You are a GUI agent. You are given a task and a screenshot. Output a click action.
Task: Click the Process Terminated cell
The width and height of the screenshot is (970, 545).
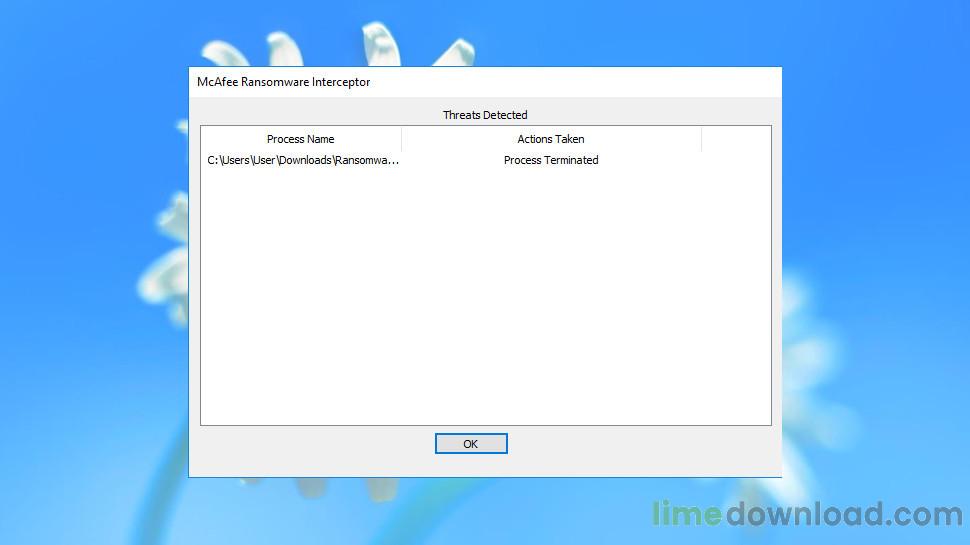[x=551, y=160]
